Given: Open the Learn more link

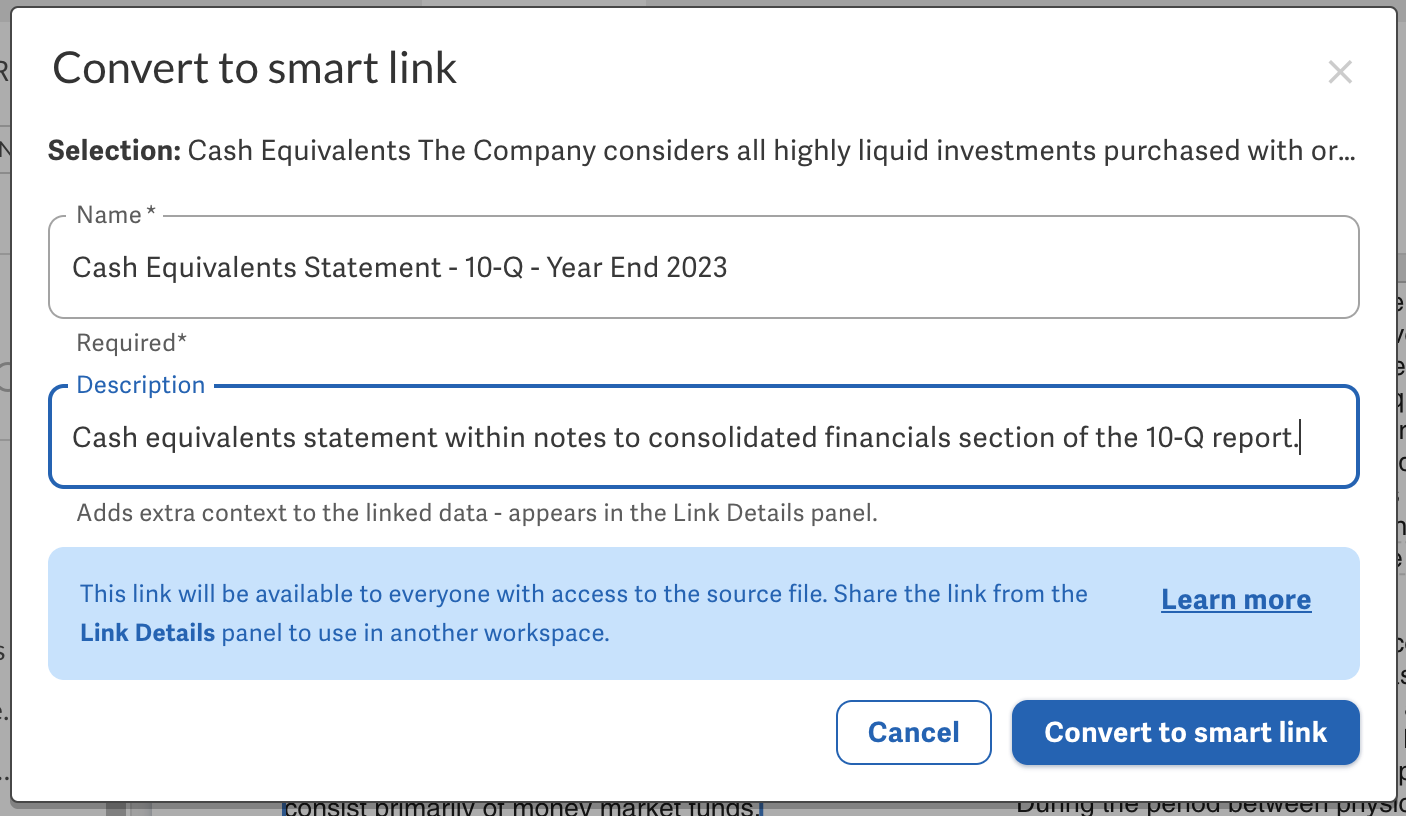Looking at the screenshot, I should [1235, 599].
